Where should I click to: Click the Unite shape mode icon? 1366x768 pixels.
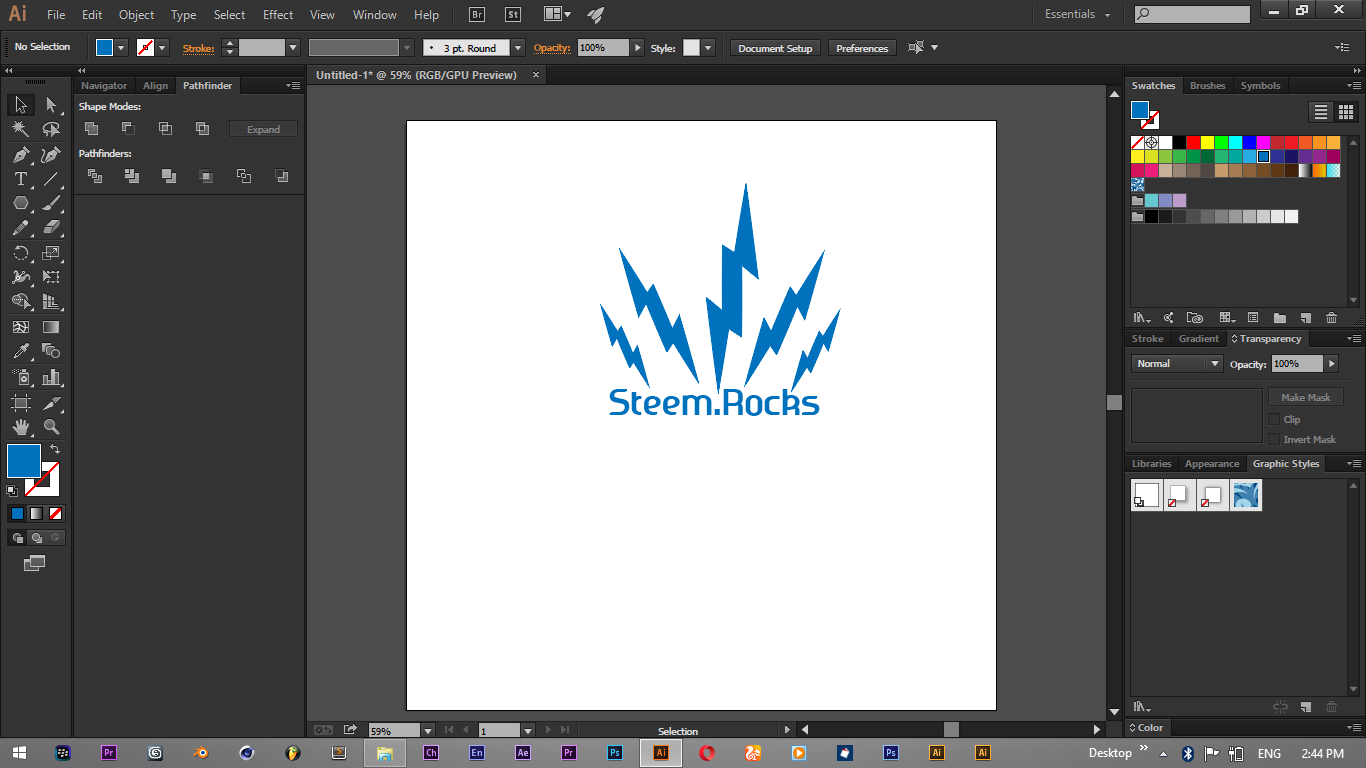91,128
